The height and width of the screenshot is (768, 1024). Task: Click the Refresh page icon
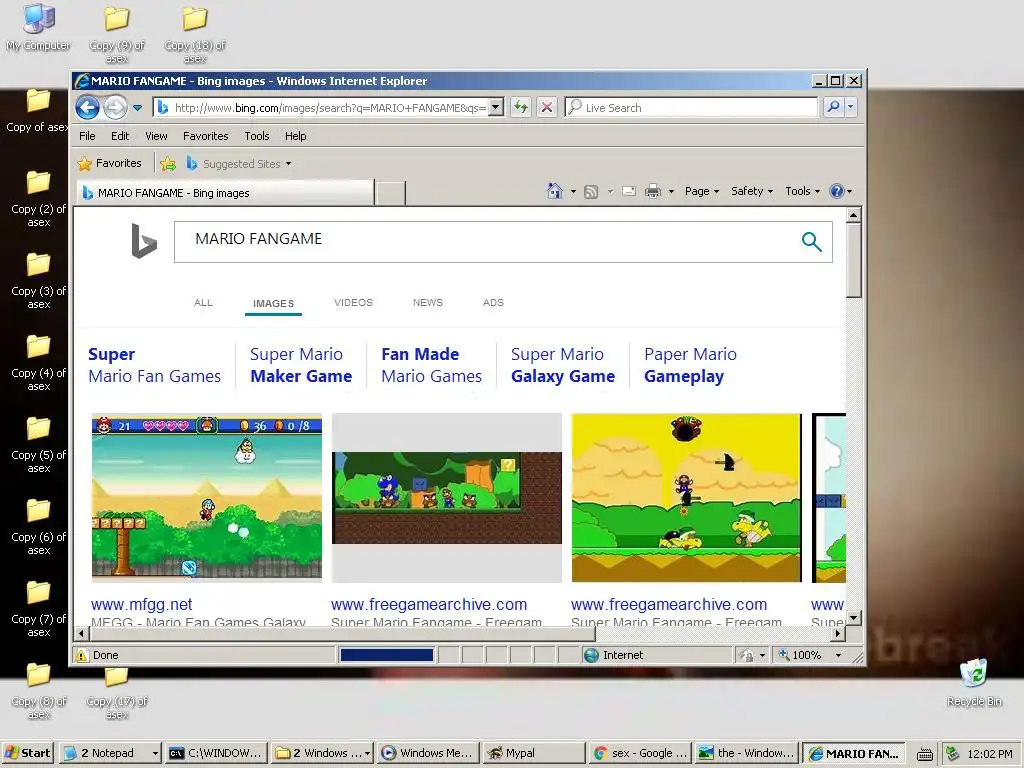[x=520, y=107]
